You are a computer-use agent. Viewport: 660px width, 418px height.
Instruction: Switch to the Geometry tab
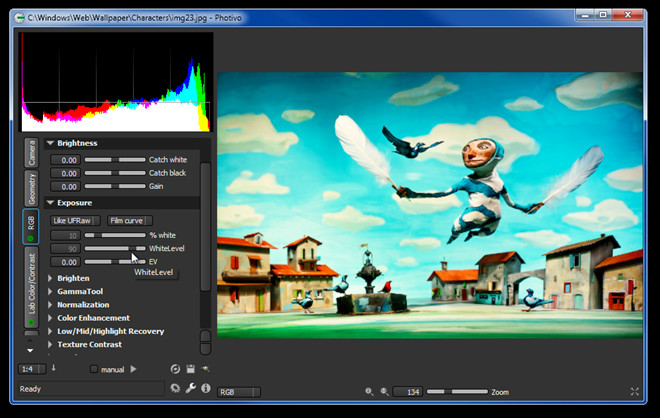coord(31,189)
